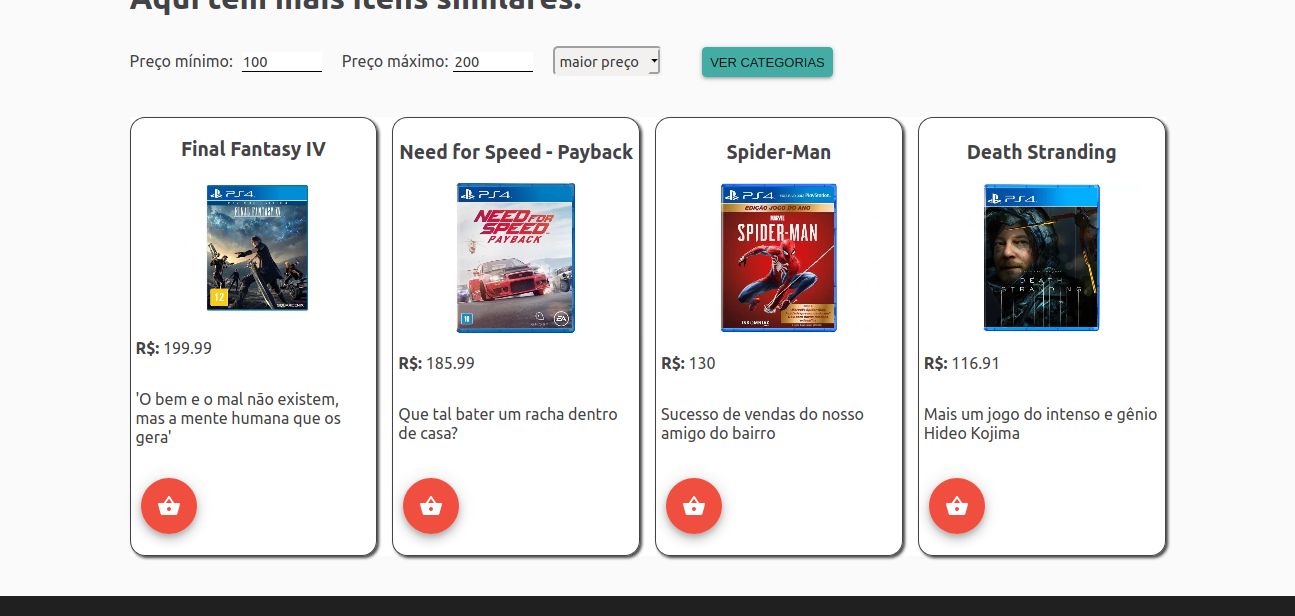1295x616 pixels.
Task: Click the Spider-Man product title
Action: click(779, 152)
